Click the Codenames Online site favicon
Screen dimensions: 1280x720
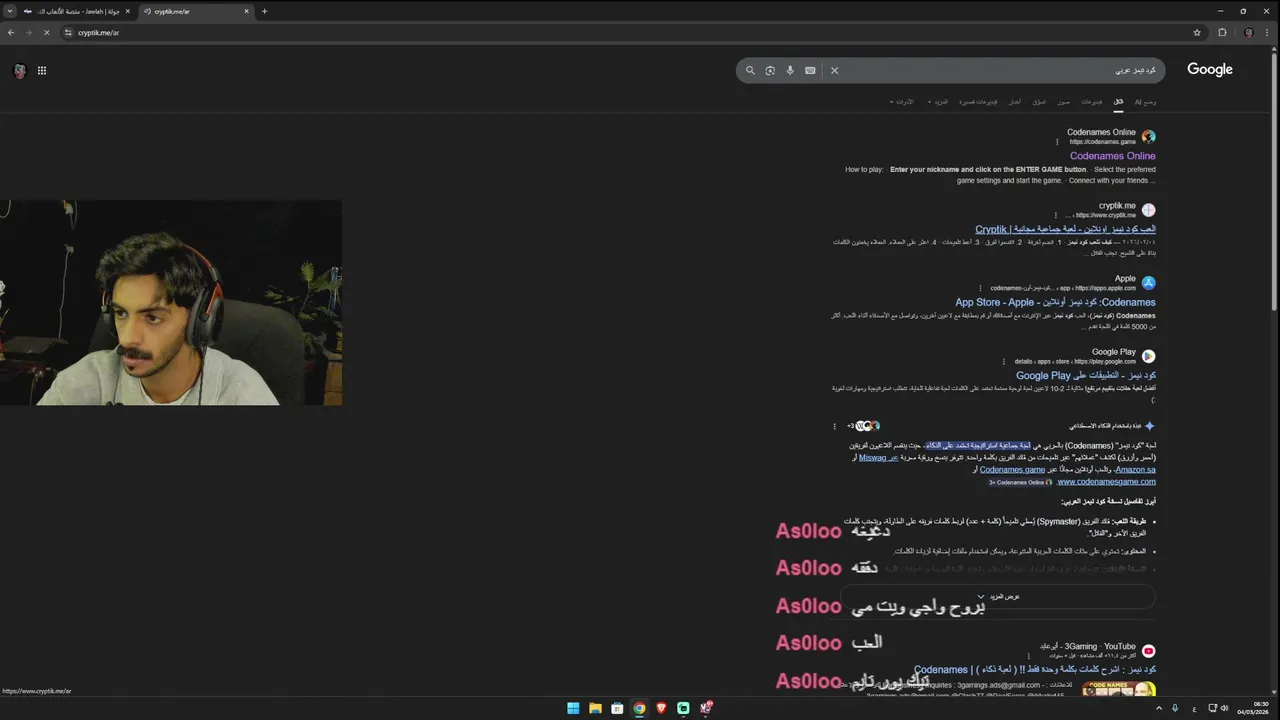[1148, 137]
